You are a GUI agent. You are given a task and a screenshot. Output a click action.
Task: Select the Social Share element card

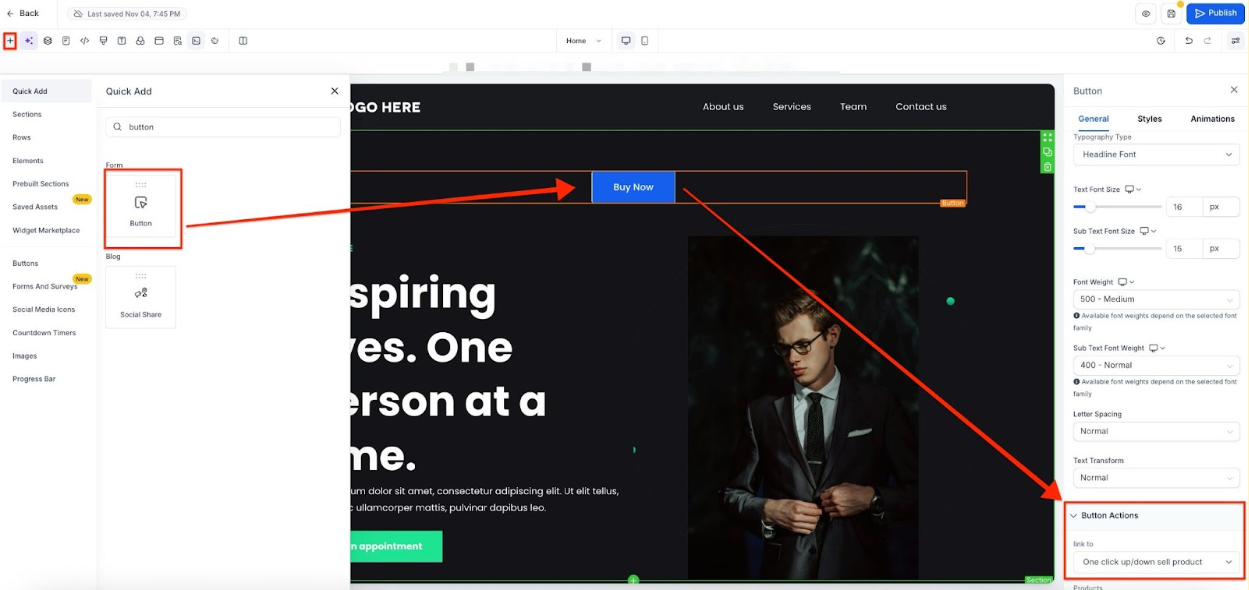[141, 297]
